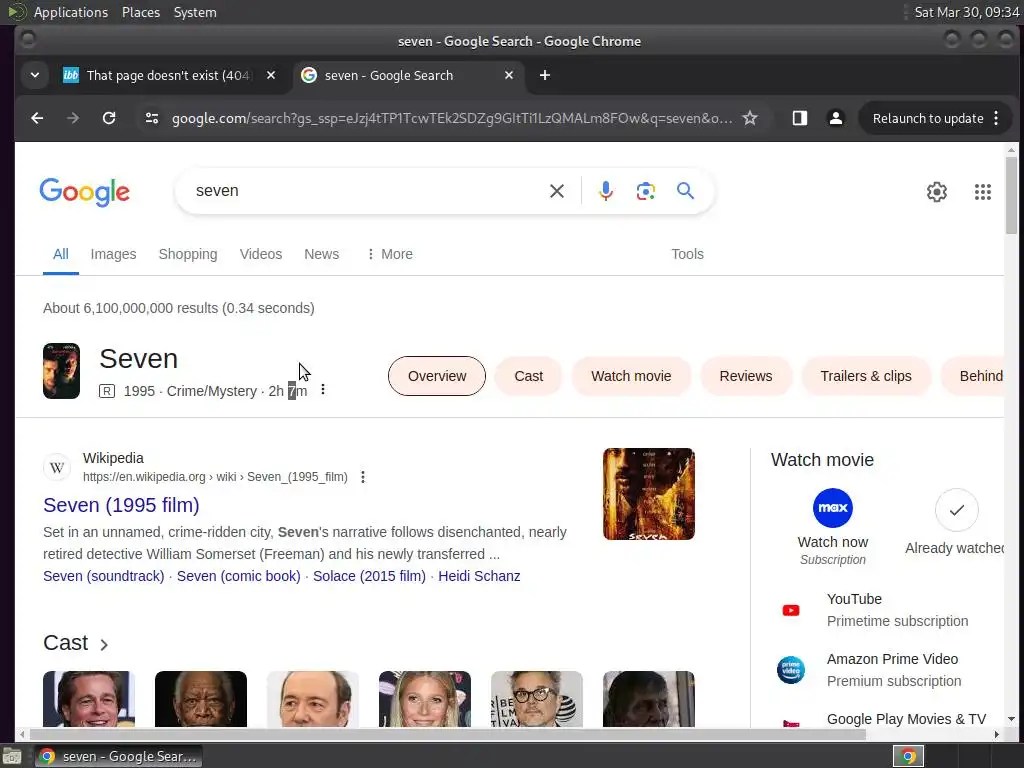Open the Heidi Schanz link
1024x768 pixels.
[x=479, y=576]
